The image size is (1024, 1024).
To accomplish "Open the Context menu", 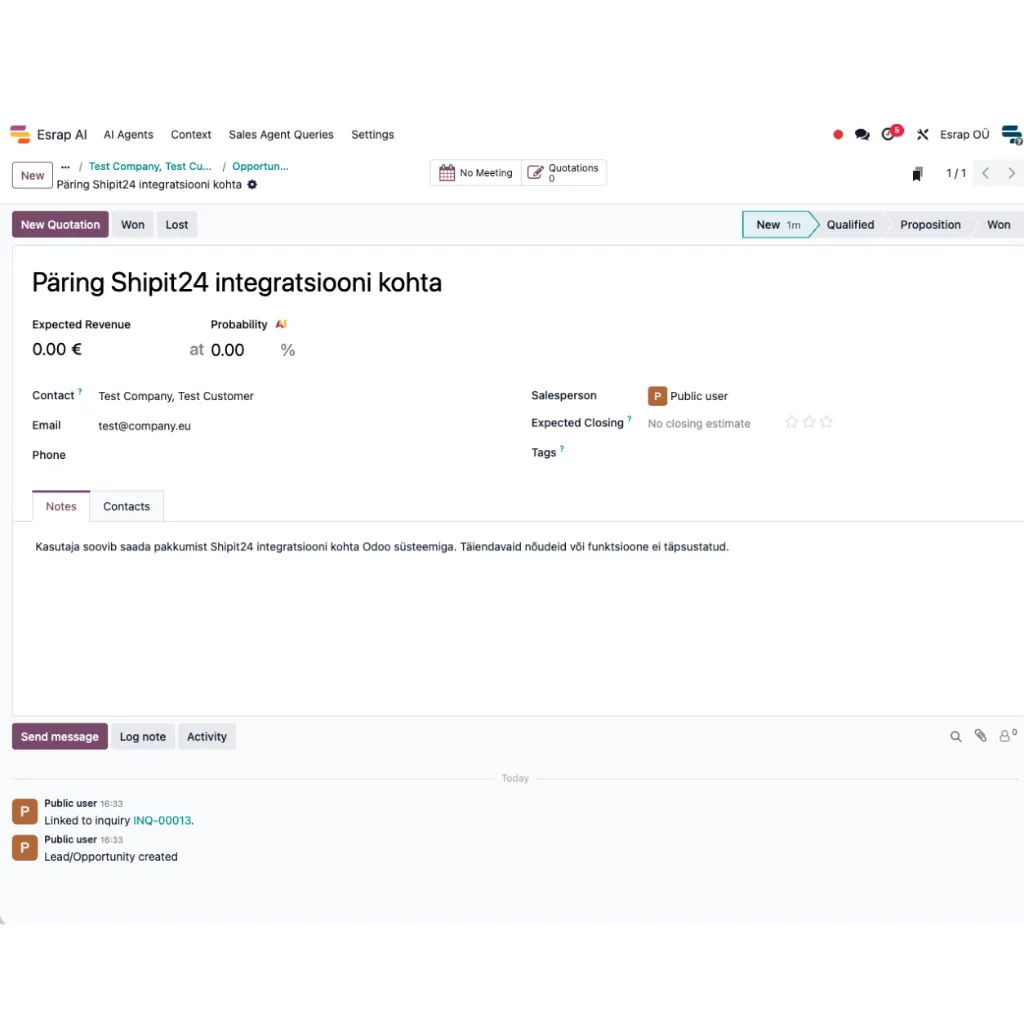I will (x=191, y=135).
